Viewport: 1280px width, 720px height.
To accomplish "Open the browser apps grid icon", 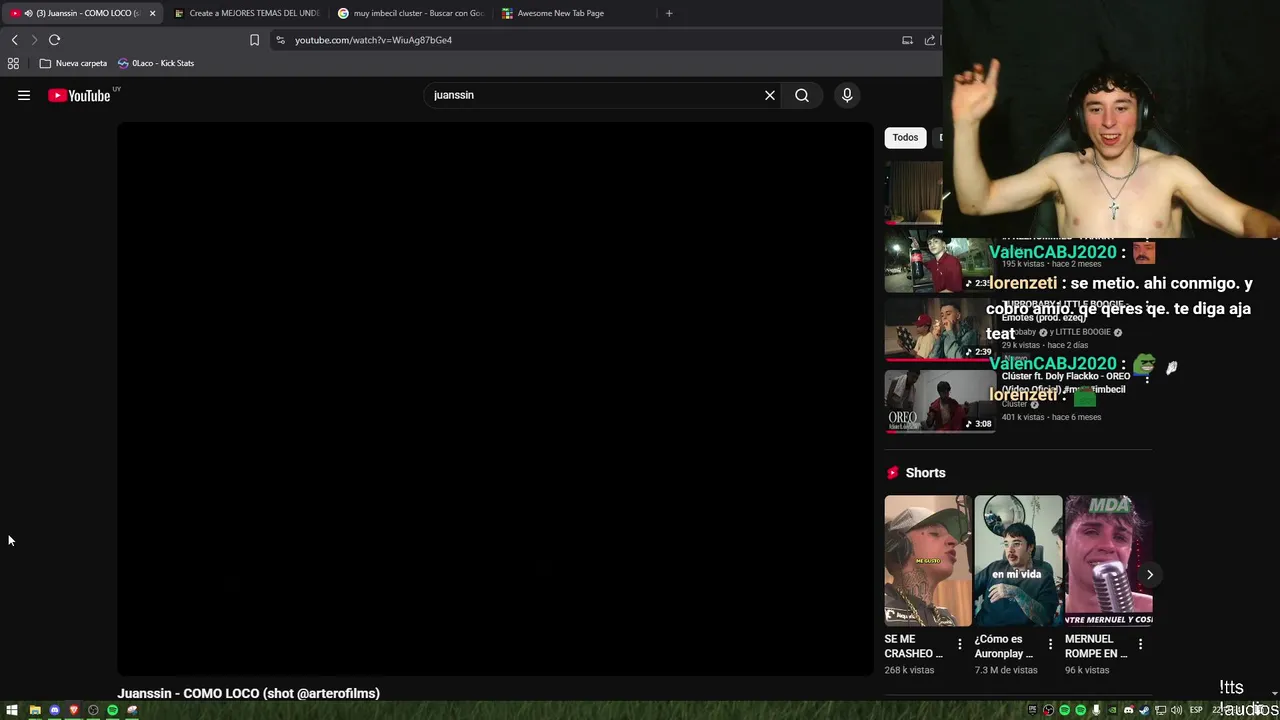I will coord(13,63).
